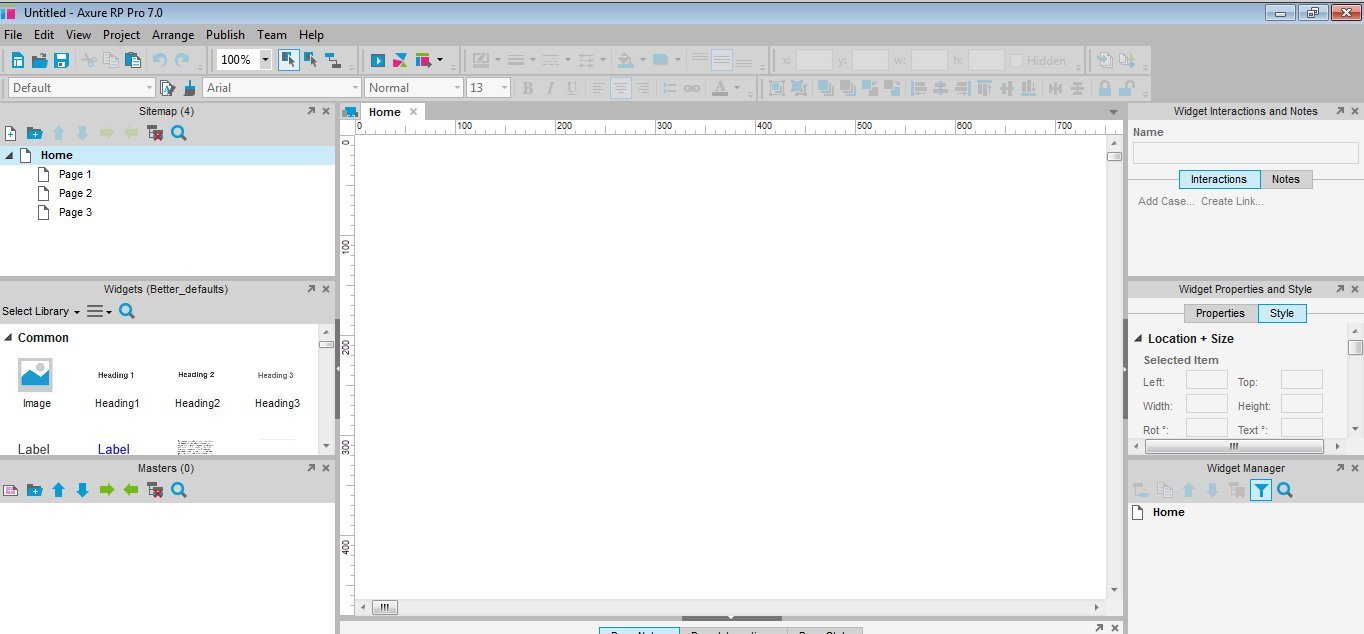Screen dimensions: 1364x634
Task: Click the widget Name input field
Action: [x=1246, y=153]
